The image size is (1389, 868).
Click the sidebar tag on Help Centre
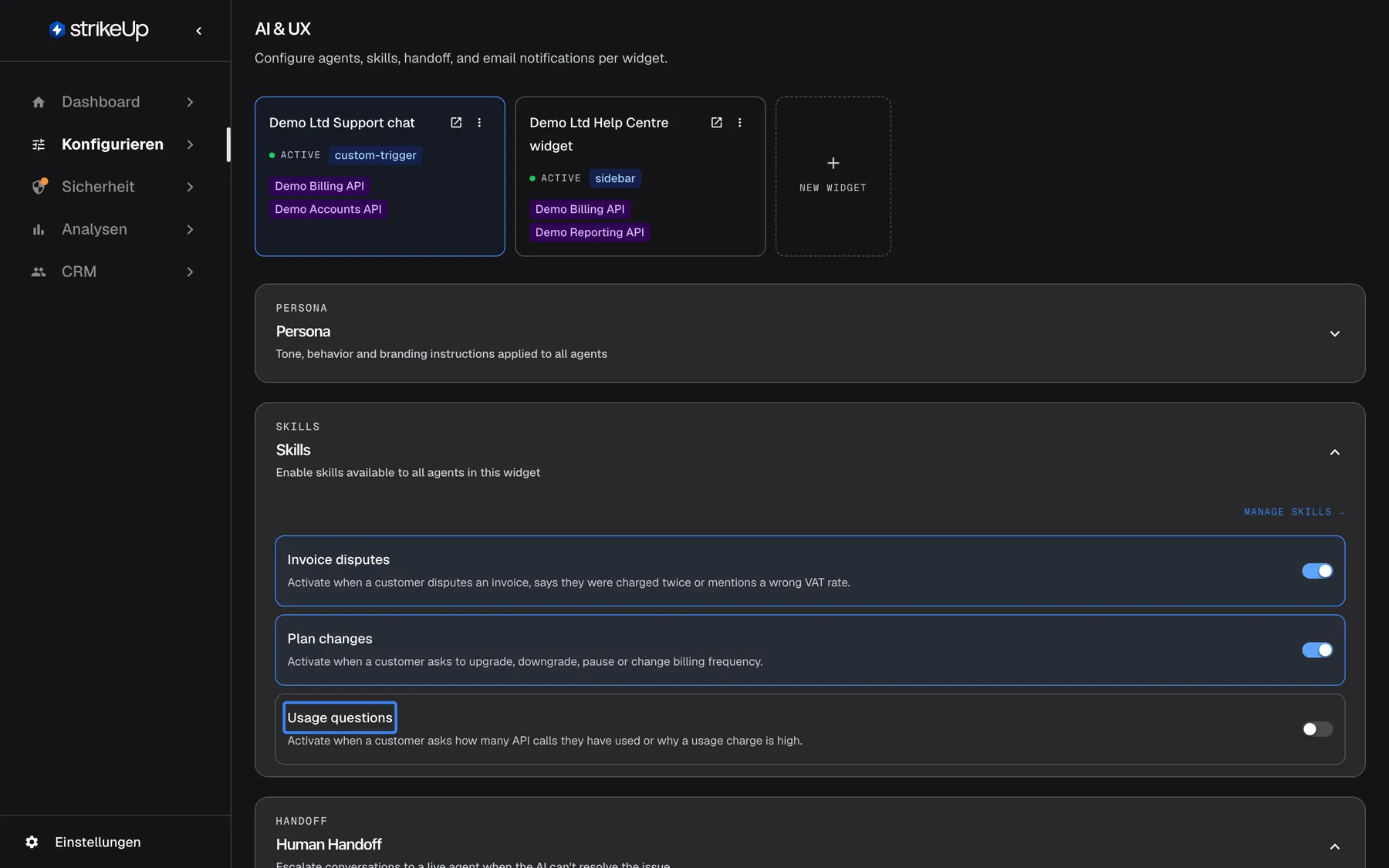pyautogui.click(x=615, y=178)
